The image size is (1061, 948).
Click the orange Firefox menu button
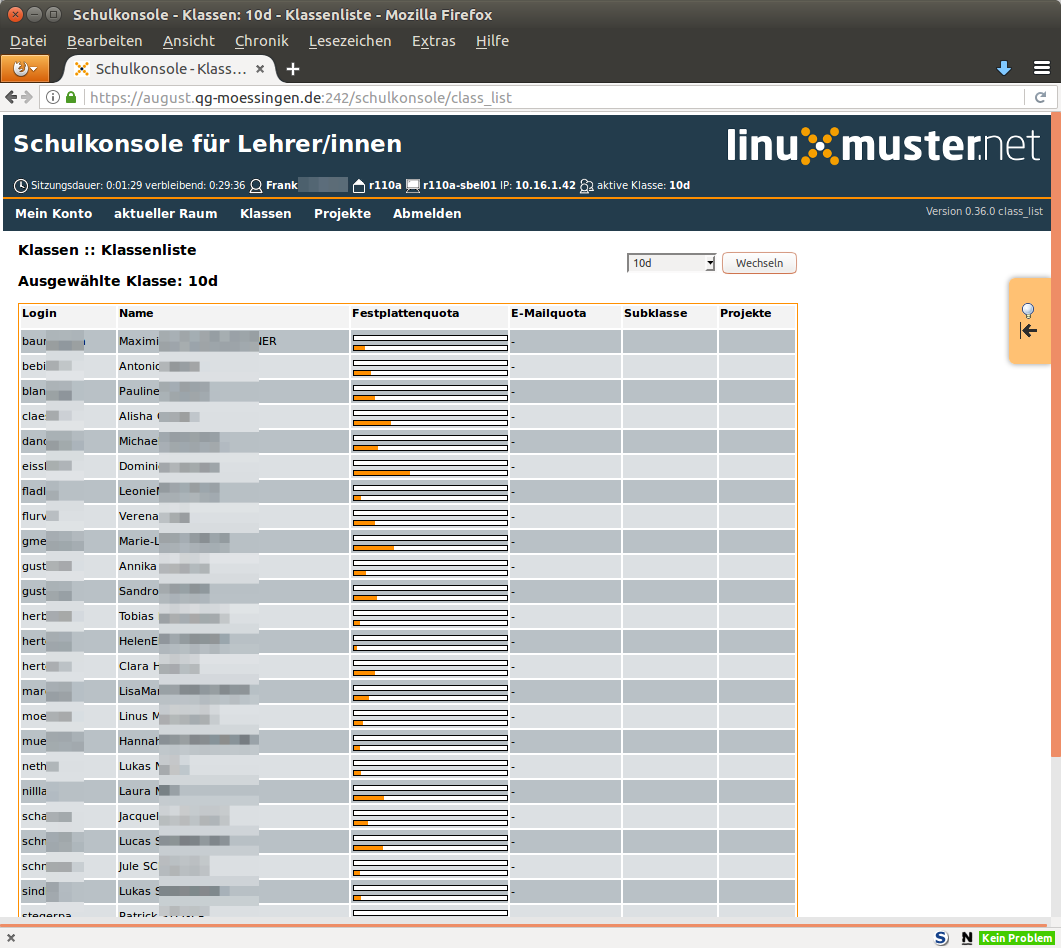[x=25, y=68]
